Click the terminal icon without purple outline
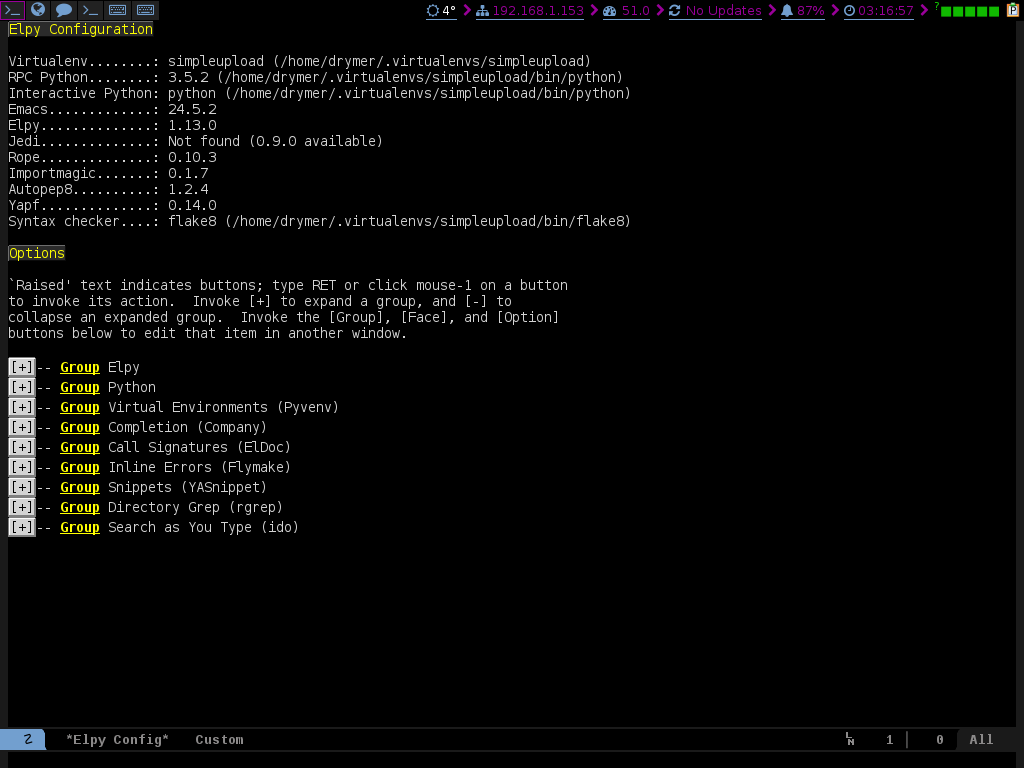Viewport: 1024px width, 768px height. tap(91, 10)
